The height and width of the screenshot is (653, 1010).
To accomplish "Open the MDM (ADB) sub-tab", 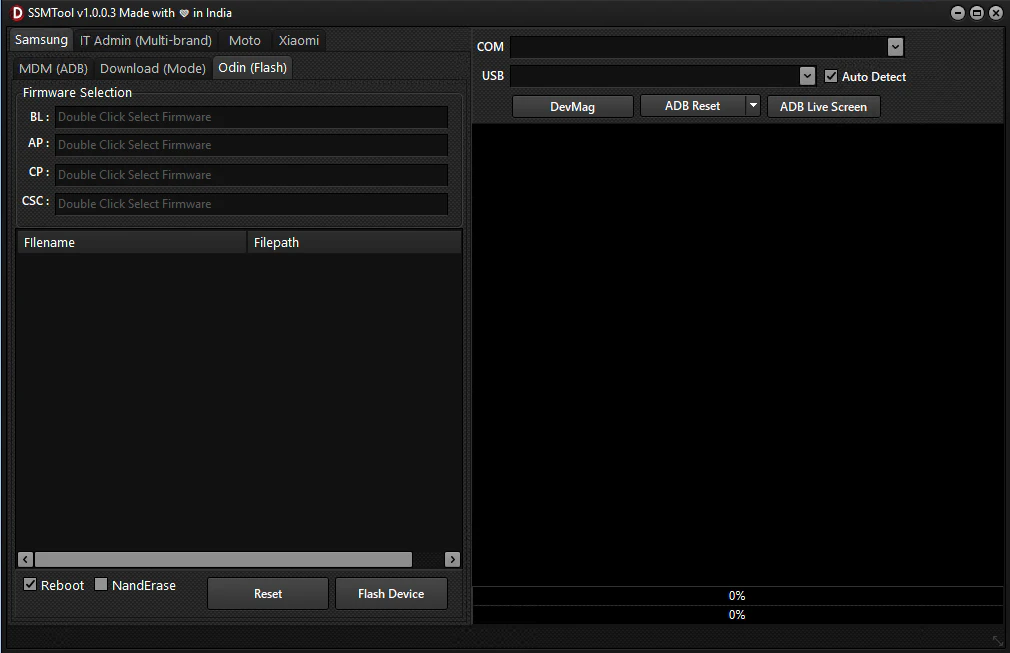I will (53, 68).
